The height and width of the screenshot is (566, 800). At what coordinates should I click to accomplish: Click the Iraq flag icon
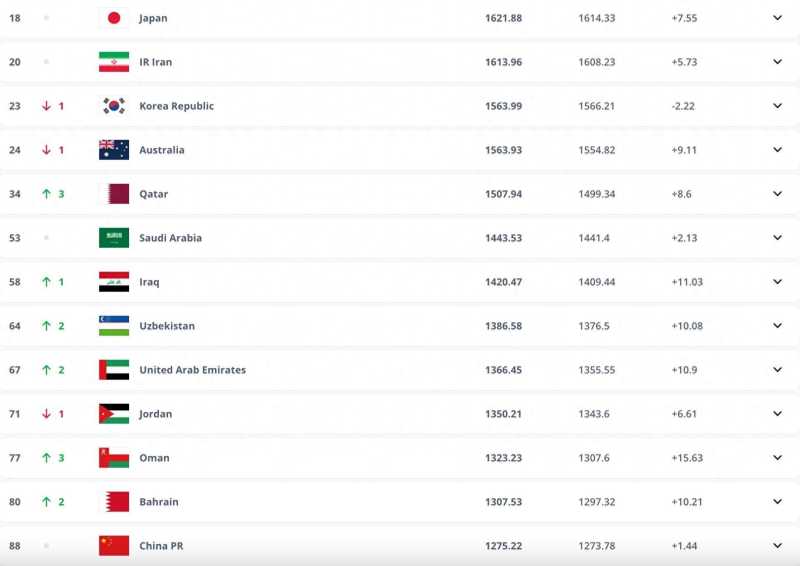113,282
